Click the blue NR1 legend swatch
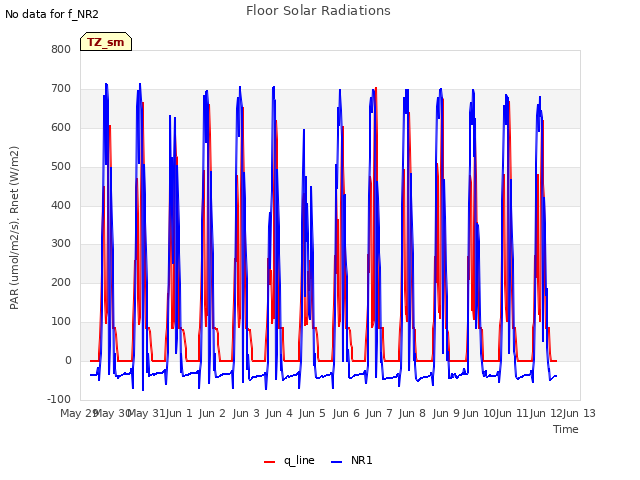Screen dimensions: 640x480 (336, 462)
